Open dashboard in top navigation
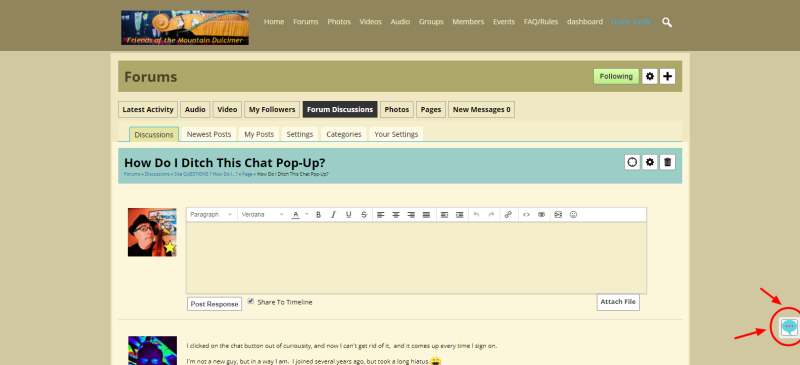The height and width of the screenshot is (365, 800). (x=585, y=22)
